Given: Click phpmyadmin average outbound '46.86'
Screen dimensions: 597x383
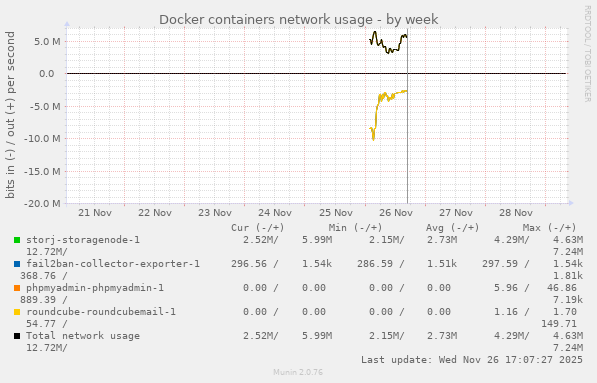Looking at the screenshot, I should point(562,288).
